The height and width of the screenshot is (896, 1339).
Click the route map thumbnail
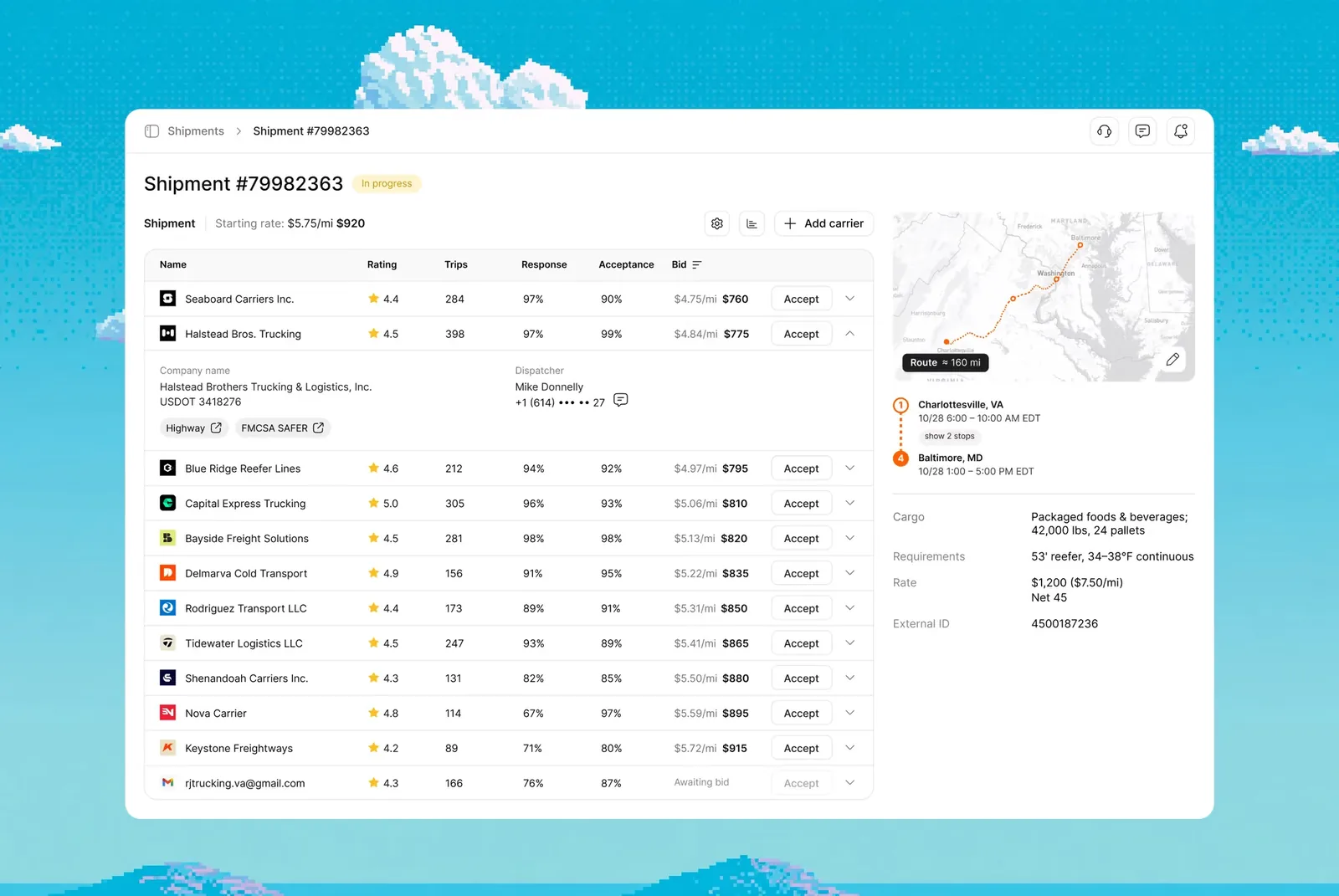coord(1044,297)
